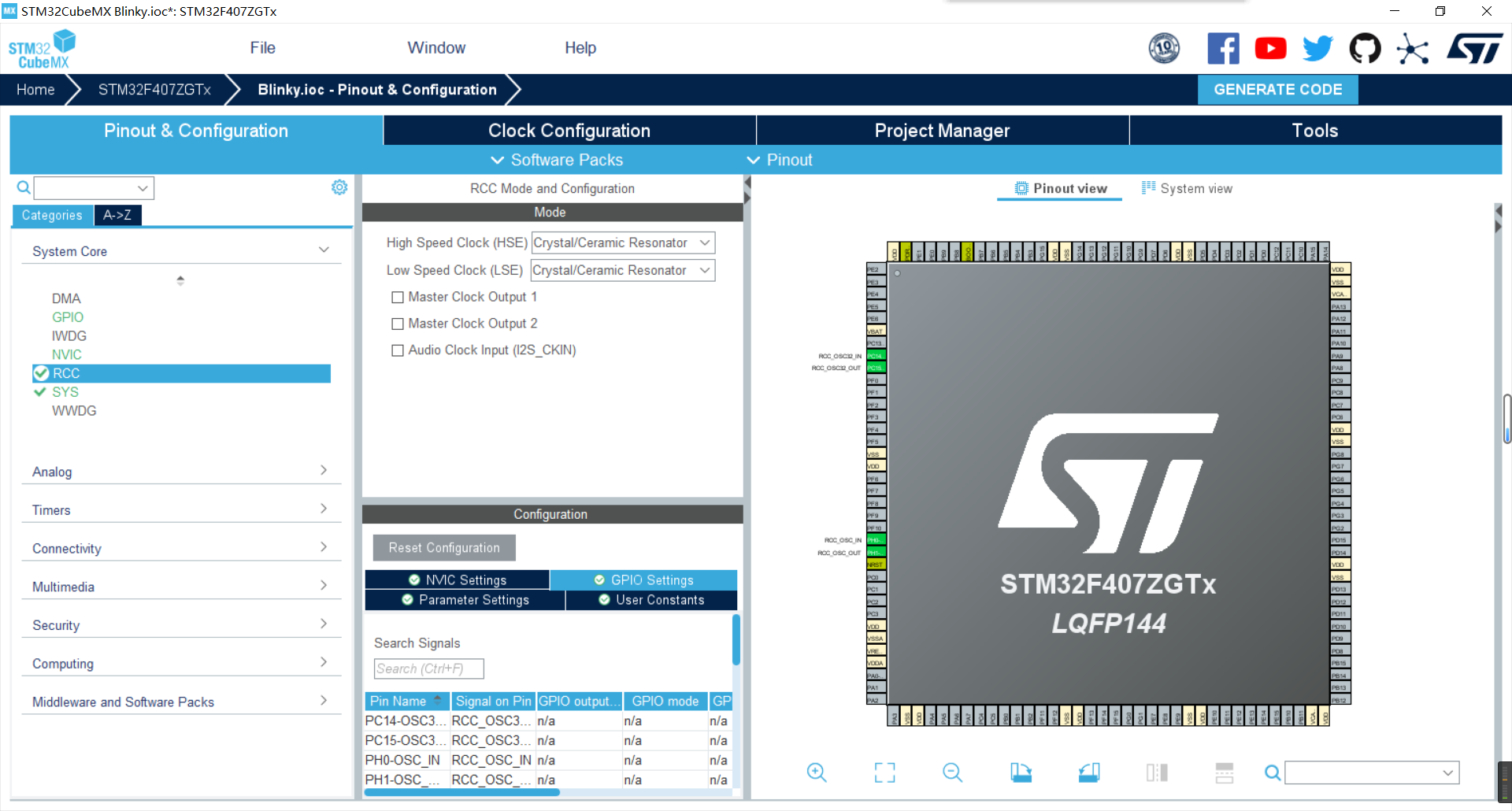This screenshot has height=811, width=1512.
Task: Click the 10-year anniversary badge icon
Action: (1164, 48)
